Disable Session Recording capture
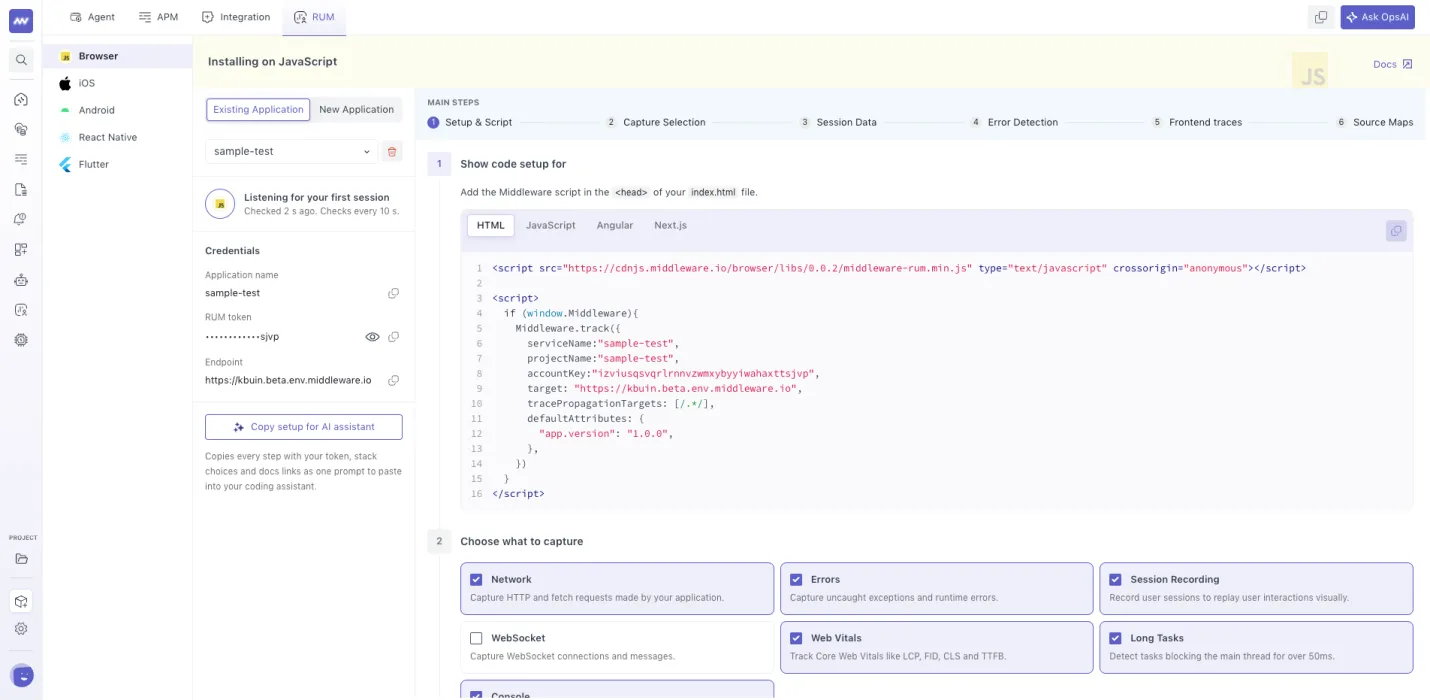Screen dimensions: 1430x700 (x=1116, y=579)
